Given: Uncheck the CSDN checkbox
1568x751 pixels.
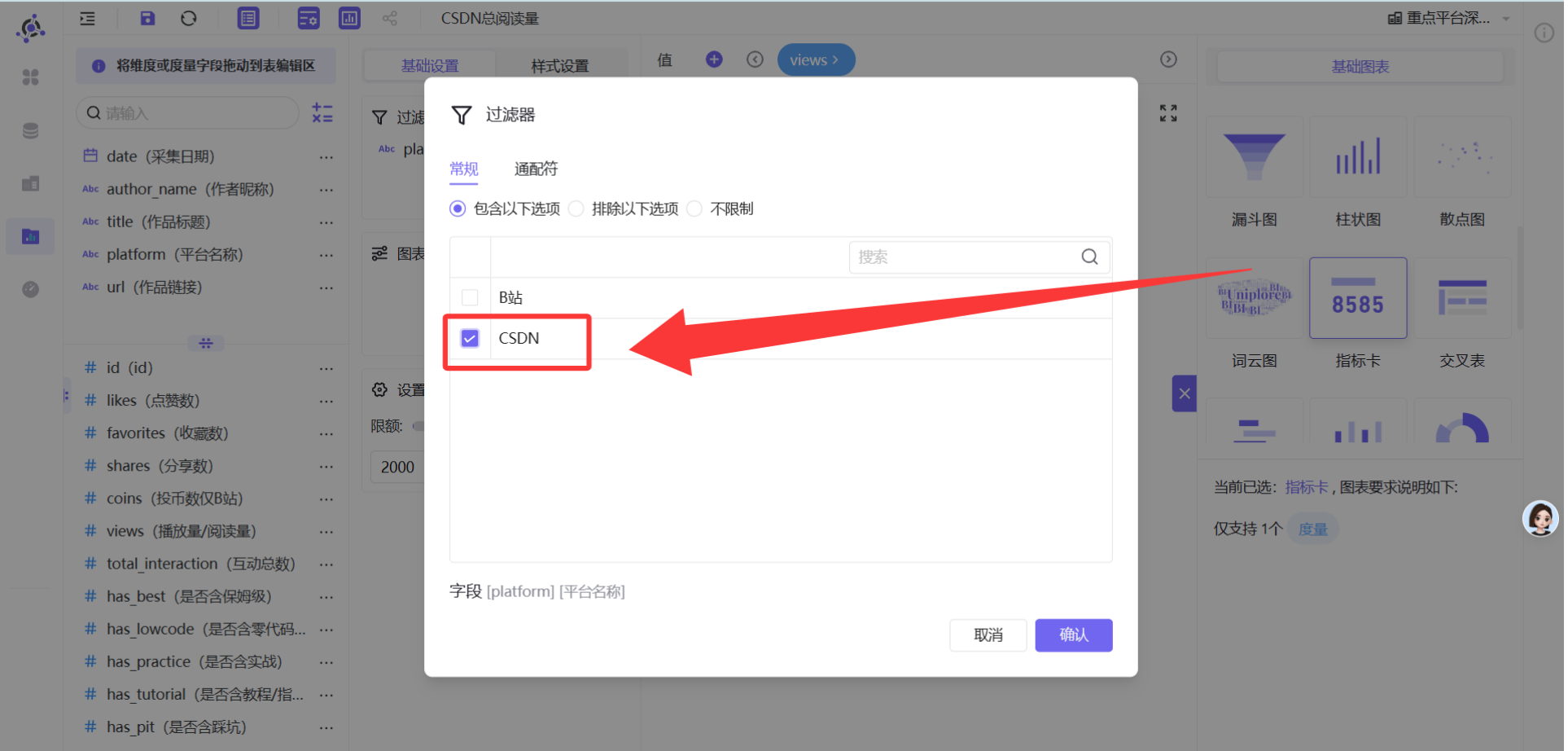Looking at the screenshot, I should coord(470,338).
